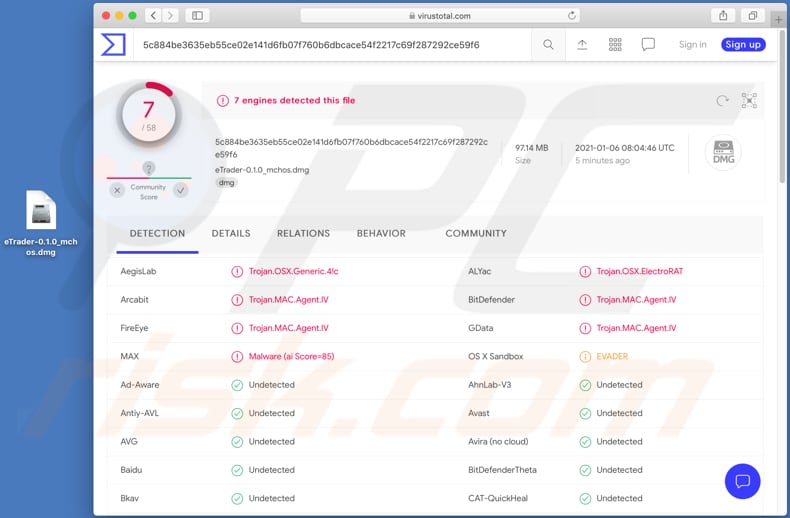The image size is (790, 518).
Task: Vote positive with the community check icon
Action: click(x=180, y=190)
